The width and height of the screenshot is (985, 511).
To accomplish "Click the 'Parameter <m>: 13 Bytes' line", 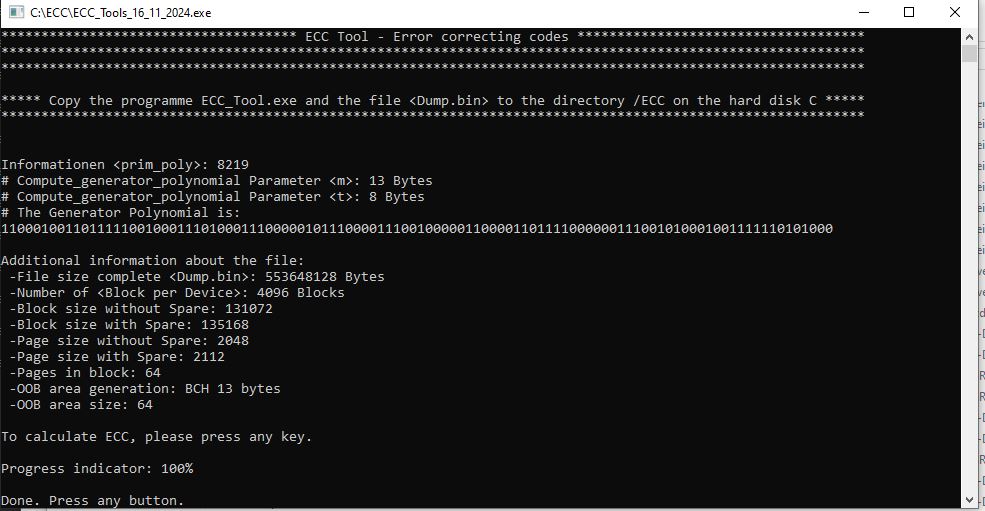I will point(217,180).
